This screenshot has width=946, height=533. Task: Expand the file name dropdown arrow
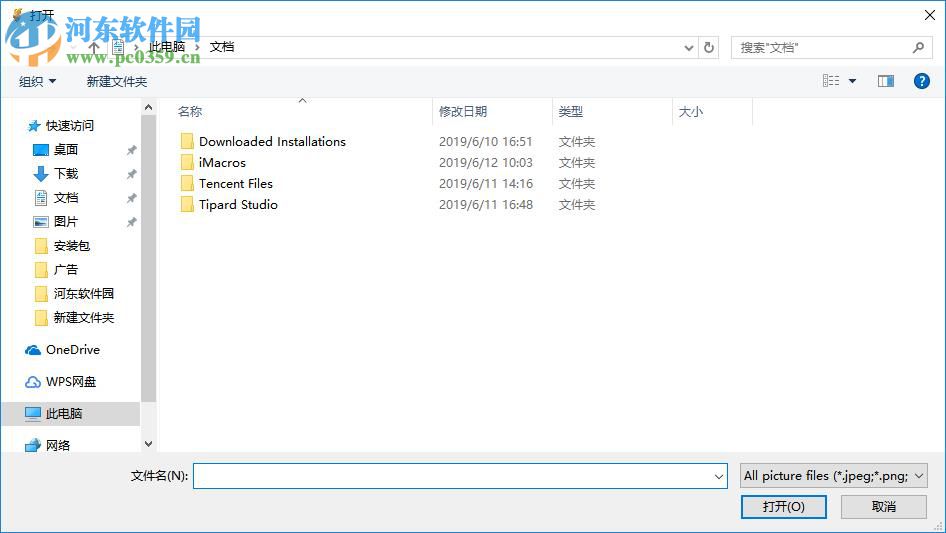[x=719, y=476]
